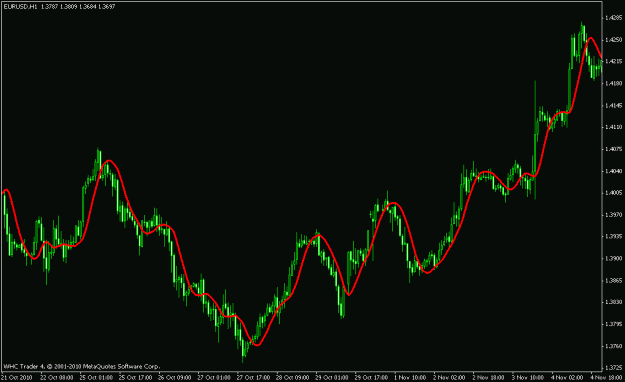Click the 1.3795 price axis label

click(613, 324)
